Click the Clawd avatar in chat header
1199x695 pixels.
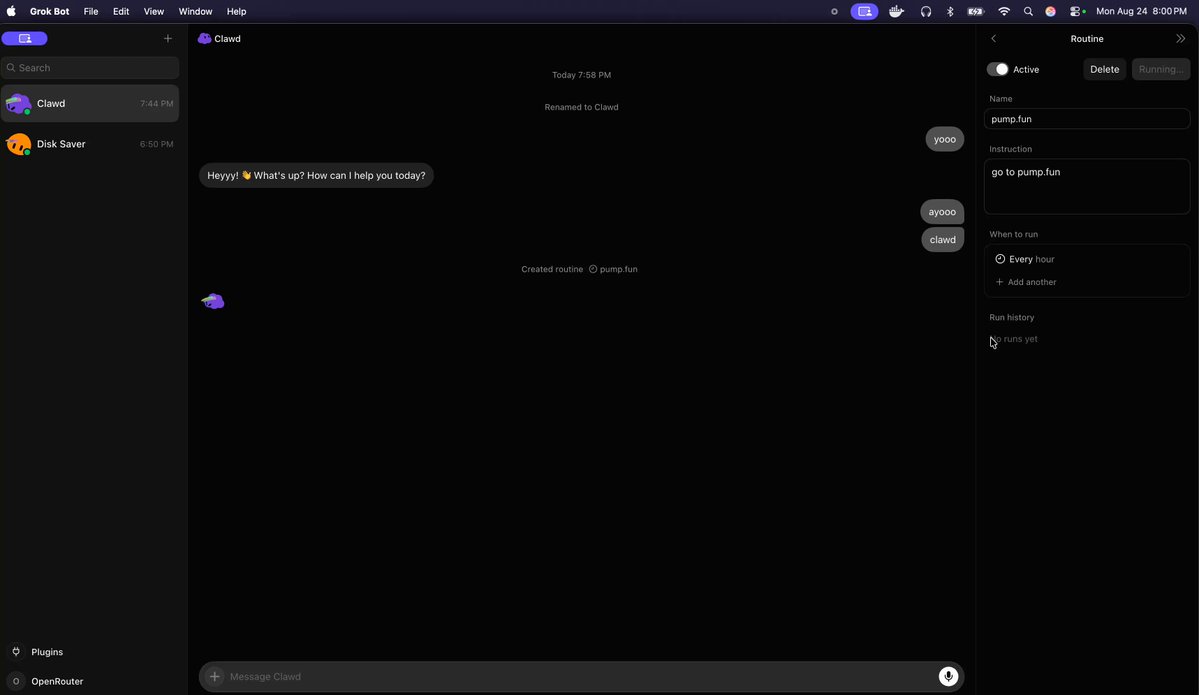[204, 38]
